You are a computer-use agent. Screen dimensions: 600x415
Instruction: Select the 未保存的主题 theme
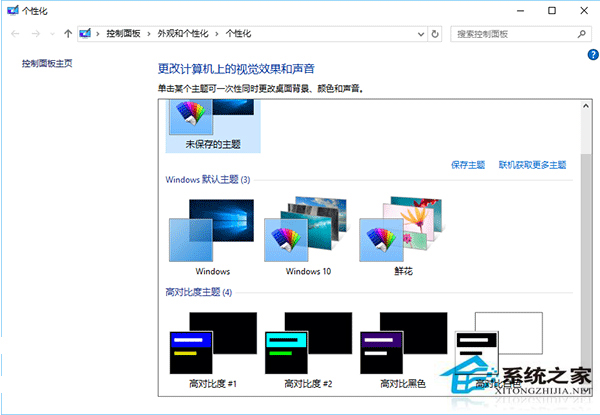pyautogui.click(x=213, y=126)
